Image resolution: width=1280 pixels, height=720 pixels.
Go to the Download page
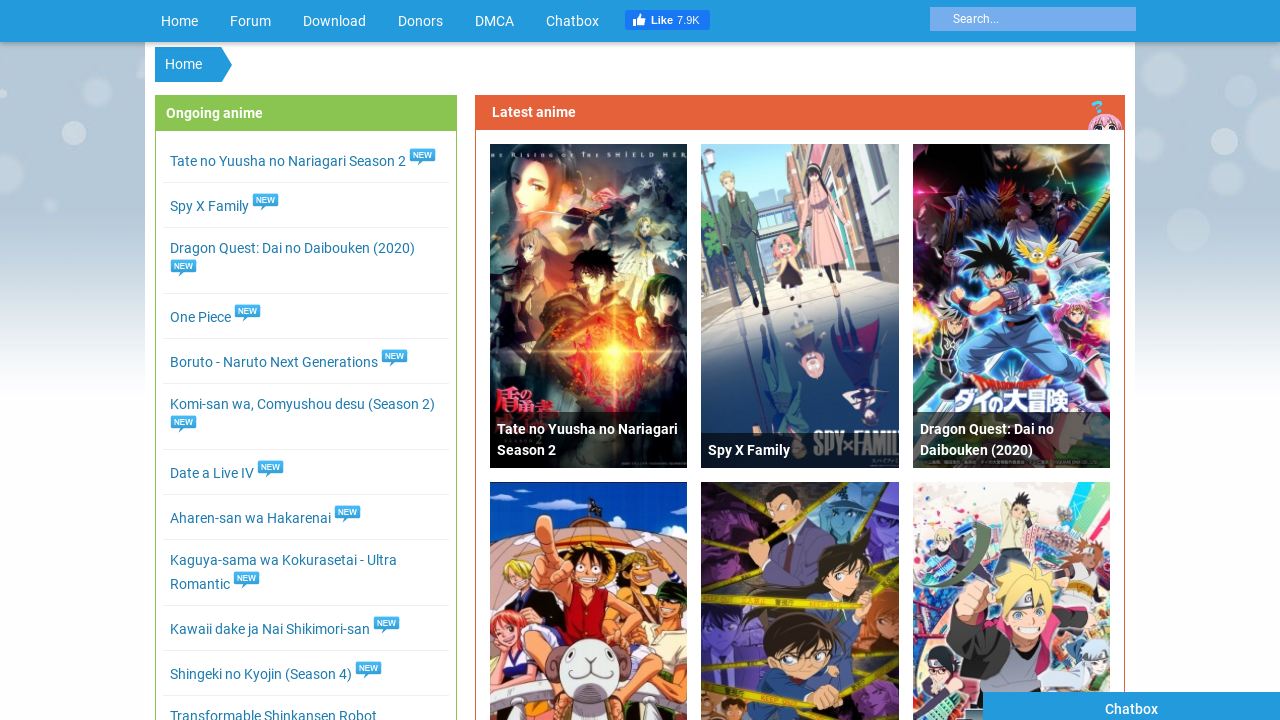[x=334, y=21]
